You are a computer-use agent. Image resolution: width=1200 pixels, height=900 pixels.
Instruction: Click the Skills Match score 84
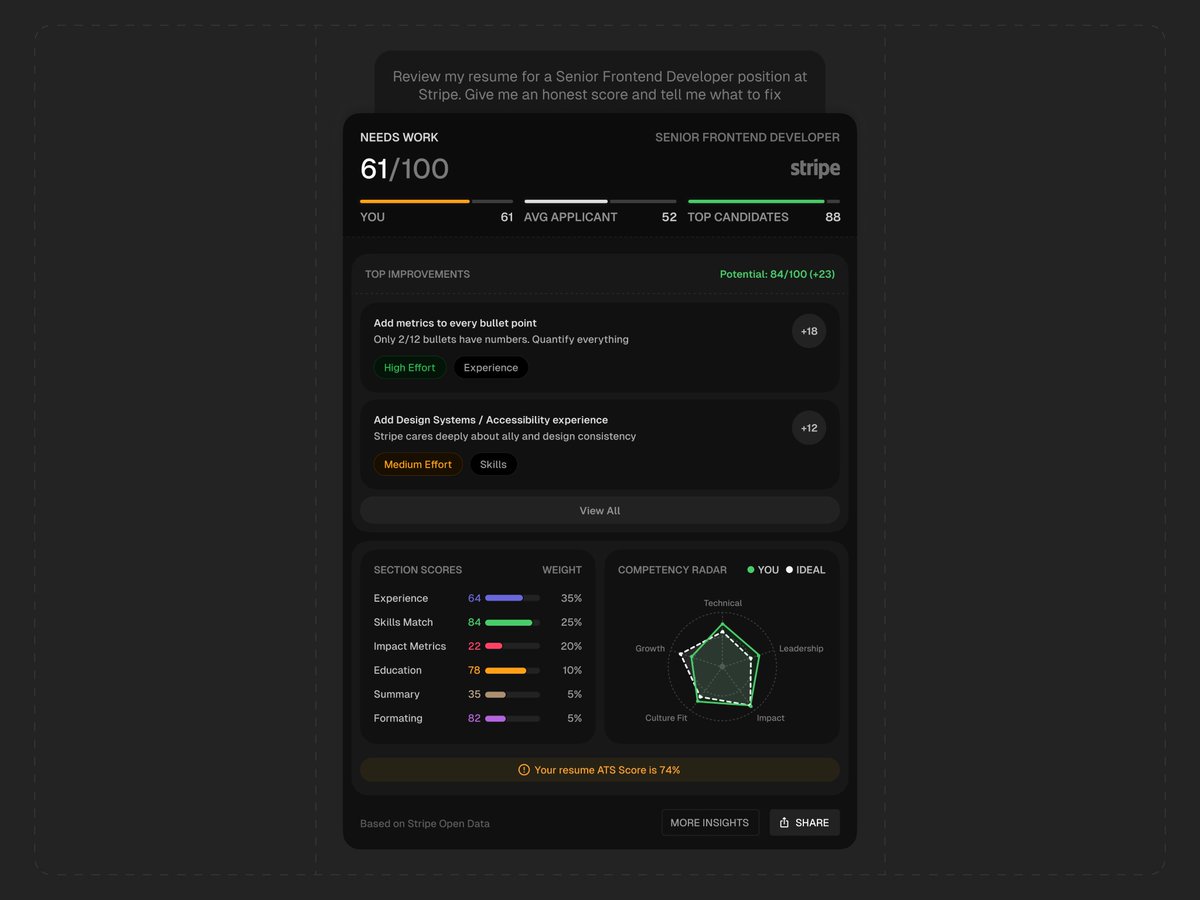[474, 622]
